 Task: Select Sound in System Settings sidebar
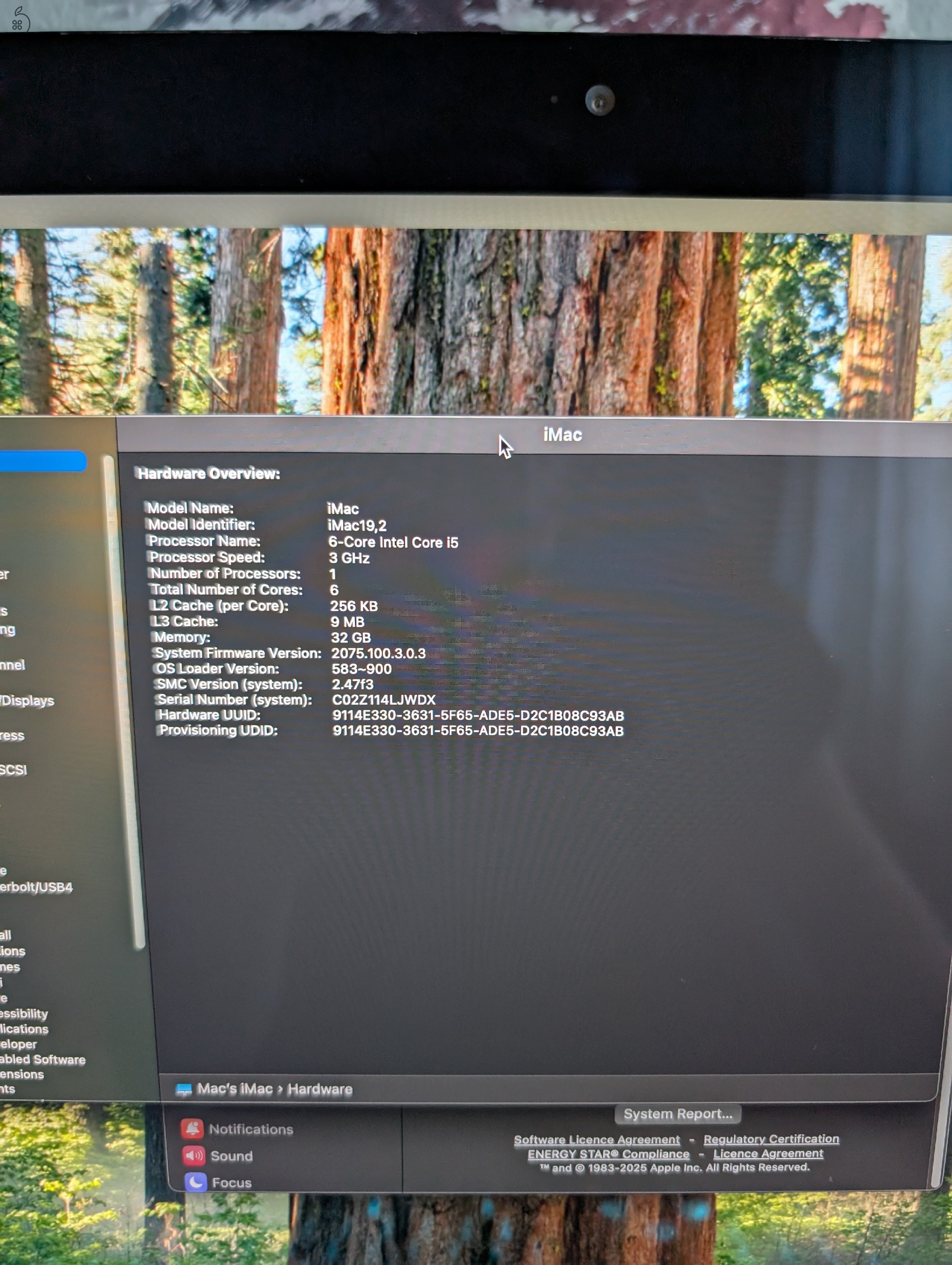tap(231, 1156)
